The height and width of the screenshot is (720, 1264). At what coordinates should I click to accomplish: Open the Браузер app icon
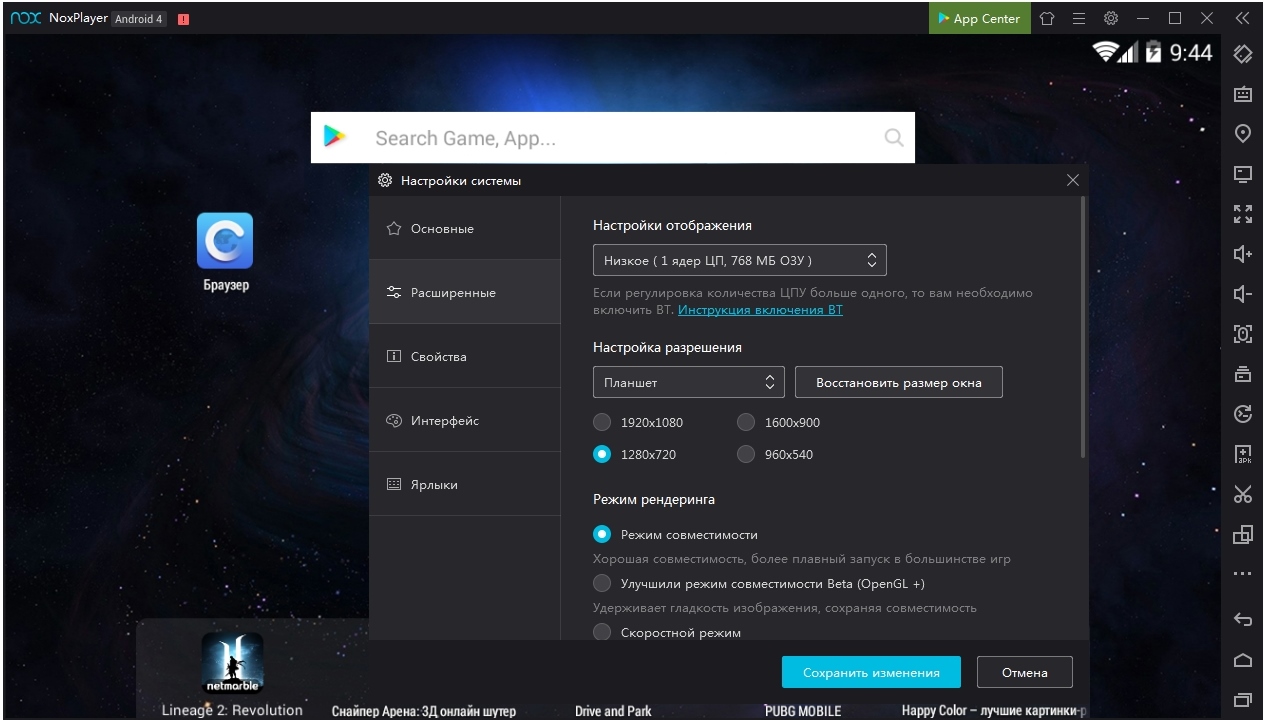225,241
